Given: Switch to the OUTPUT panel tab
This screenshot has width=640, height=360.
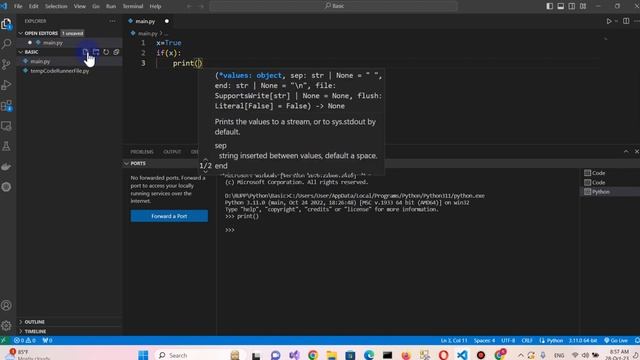Looking at the screenshot, I should pos(172,152).
